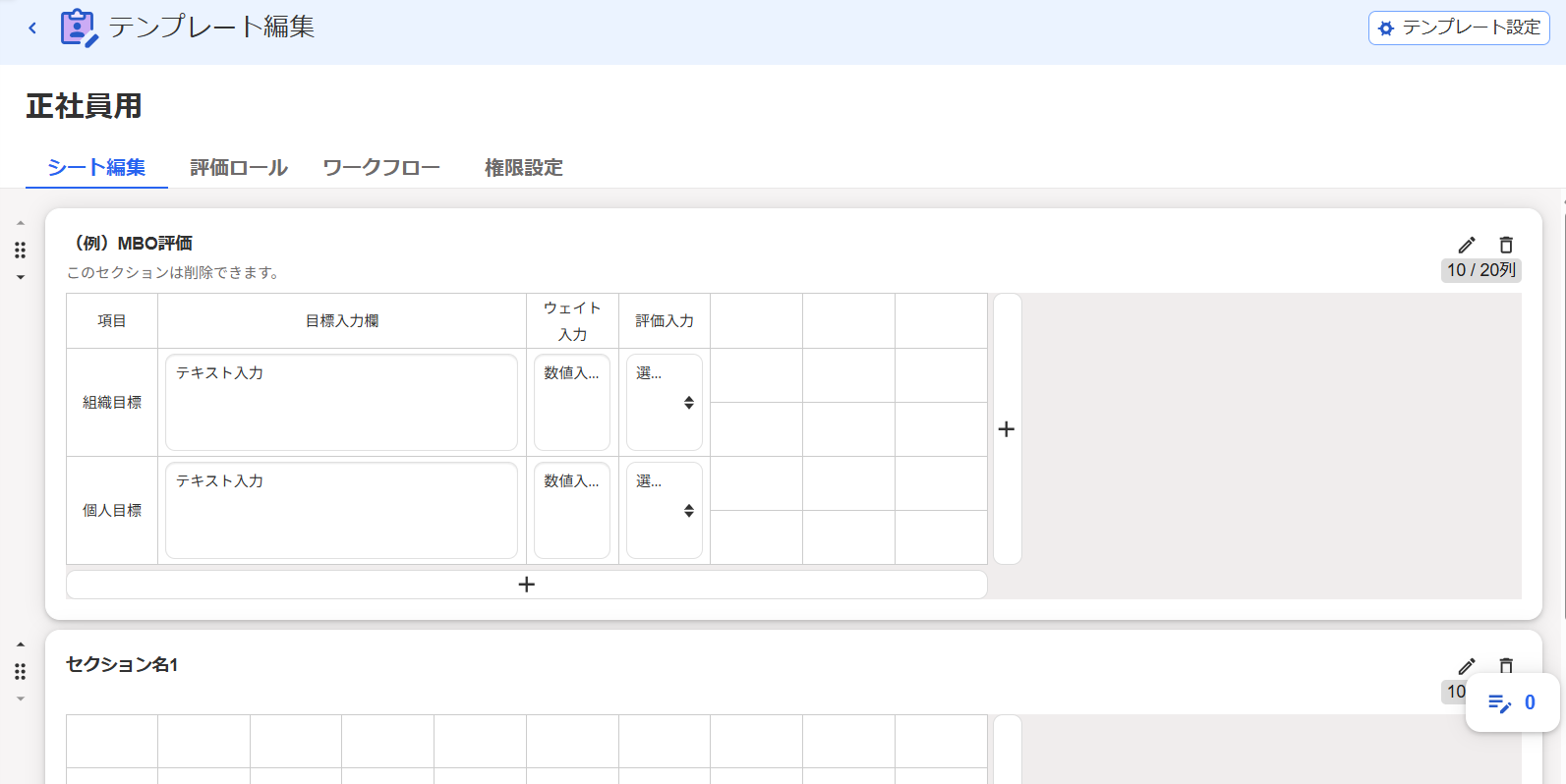Click the section deletable note text
Screen dimensions: 1566x784
tap(175, 273)
